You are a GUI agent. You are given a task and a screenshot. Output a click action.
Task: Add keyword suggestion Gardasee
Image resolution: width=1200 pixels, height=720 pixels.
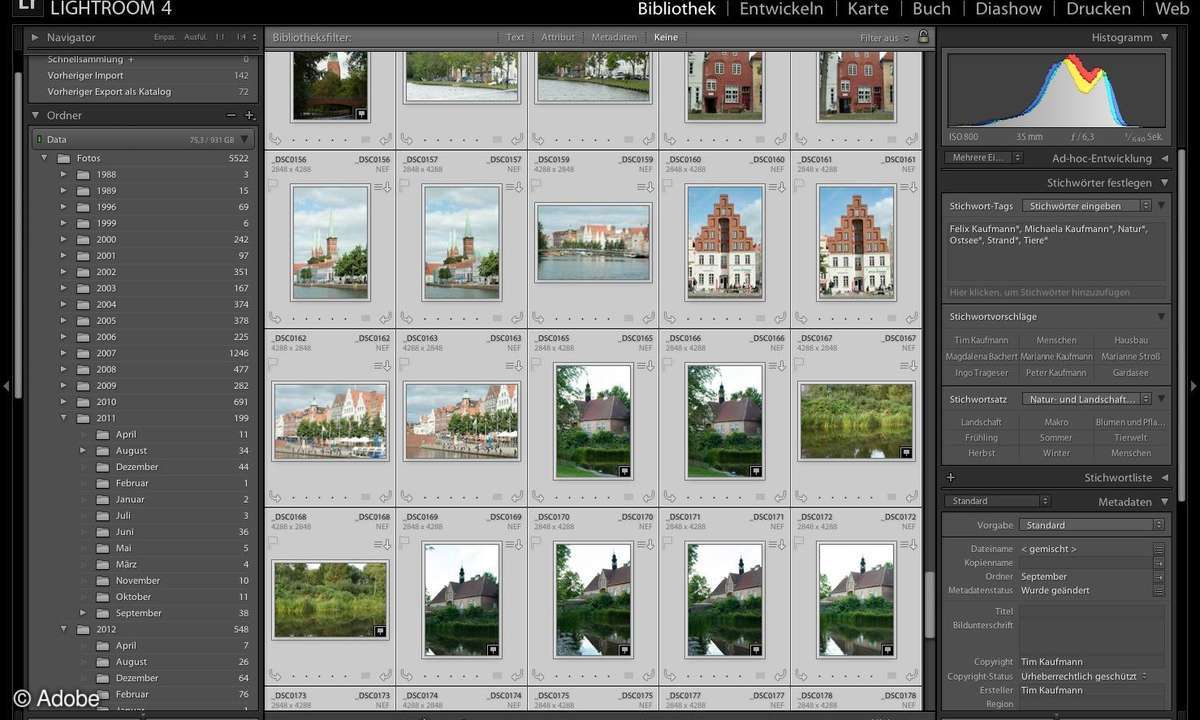[1130, 373]
